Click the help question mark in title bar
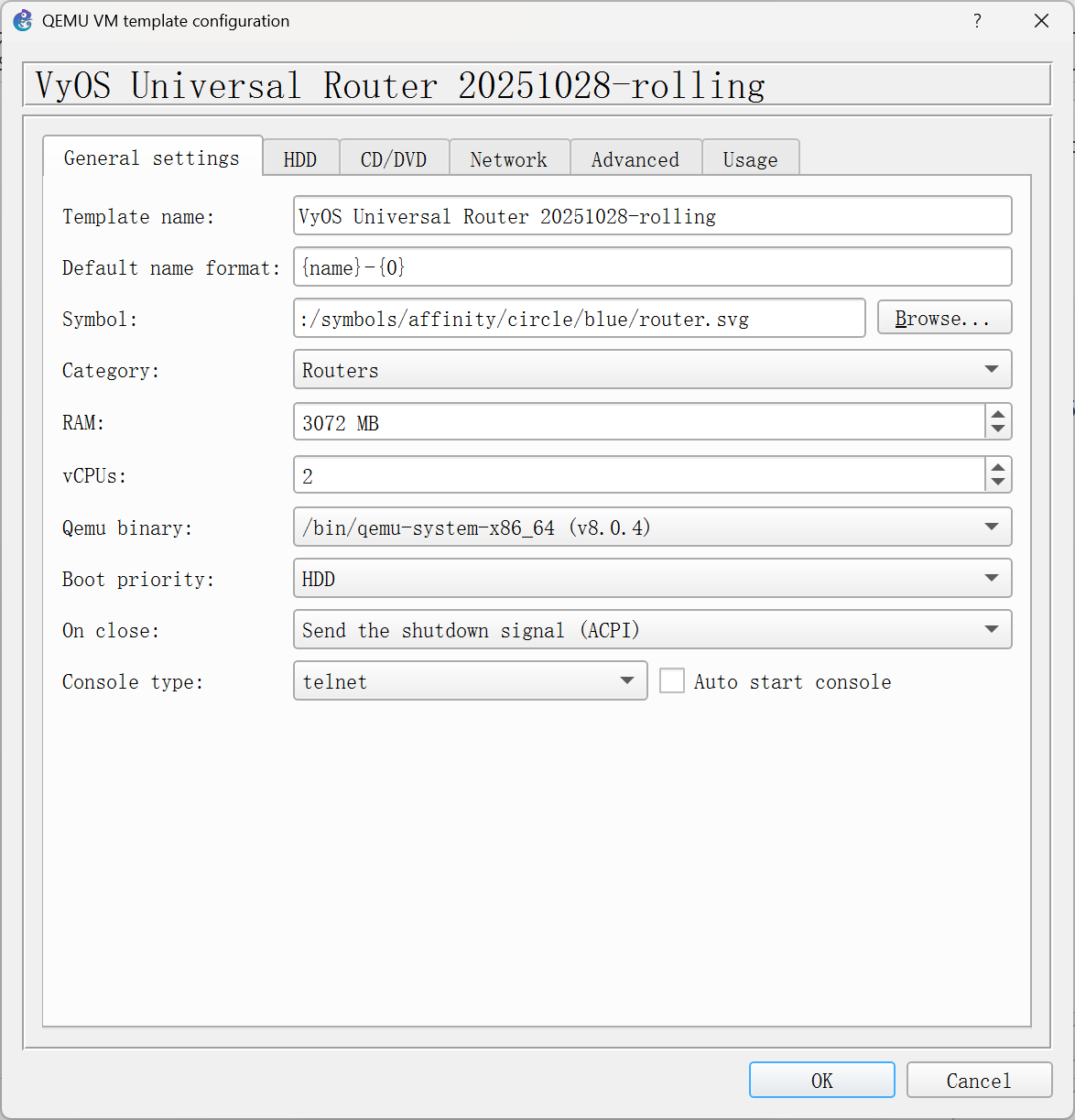This screenshot has height=1120, width=1075. [x=977, y=21]
